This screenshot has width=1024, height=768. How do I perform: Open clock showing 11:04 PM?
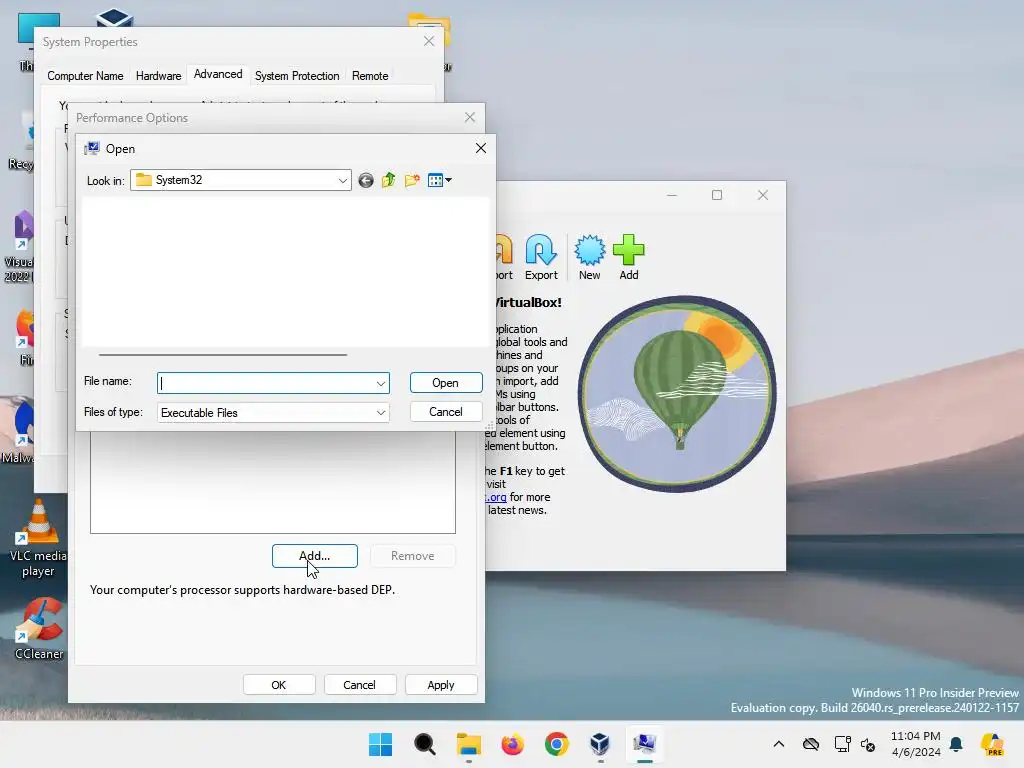point(916,744)
